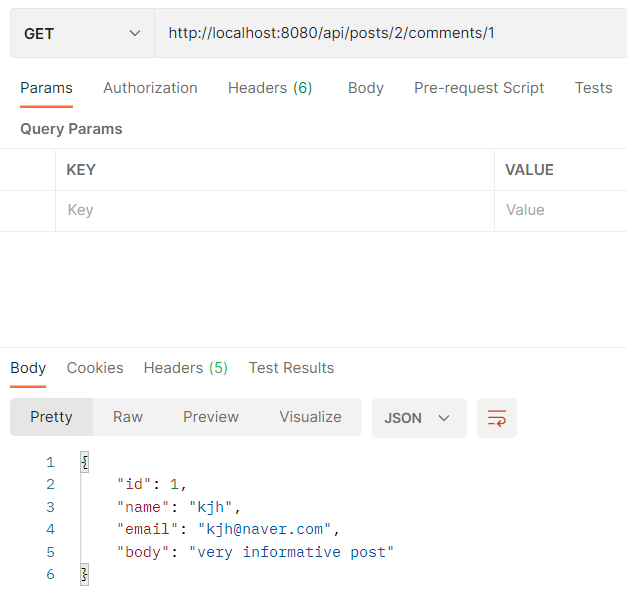Toggle the wrap lines icon
The image size is (627, 600).
tap(497, 418)
